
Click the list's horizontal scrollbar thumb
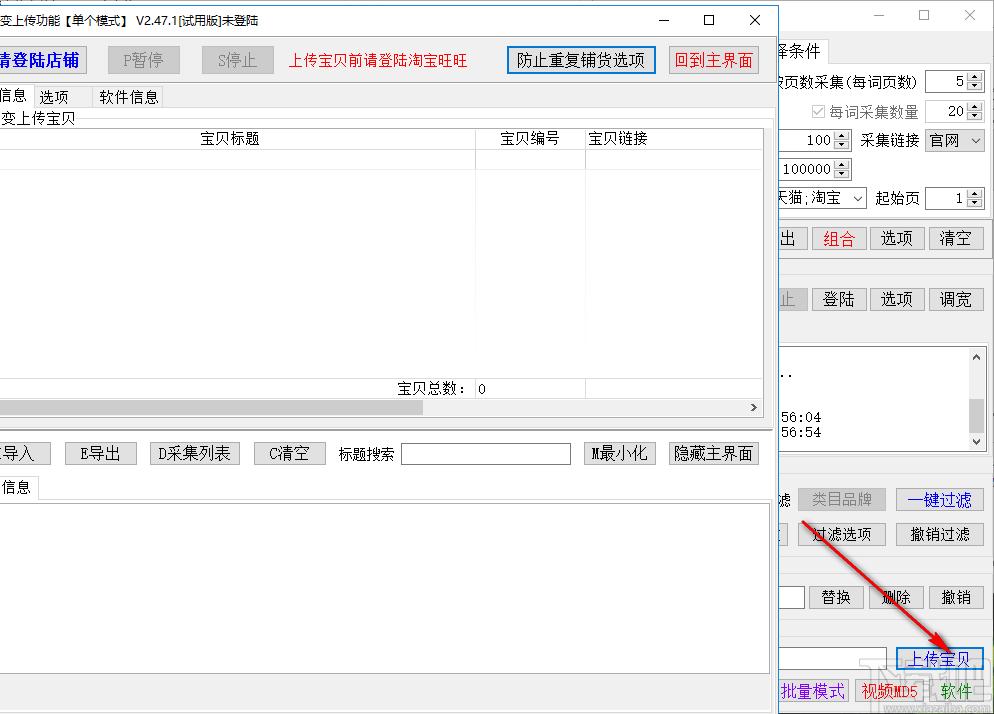(x=211, y=407)
